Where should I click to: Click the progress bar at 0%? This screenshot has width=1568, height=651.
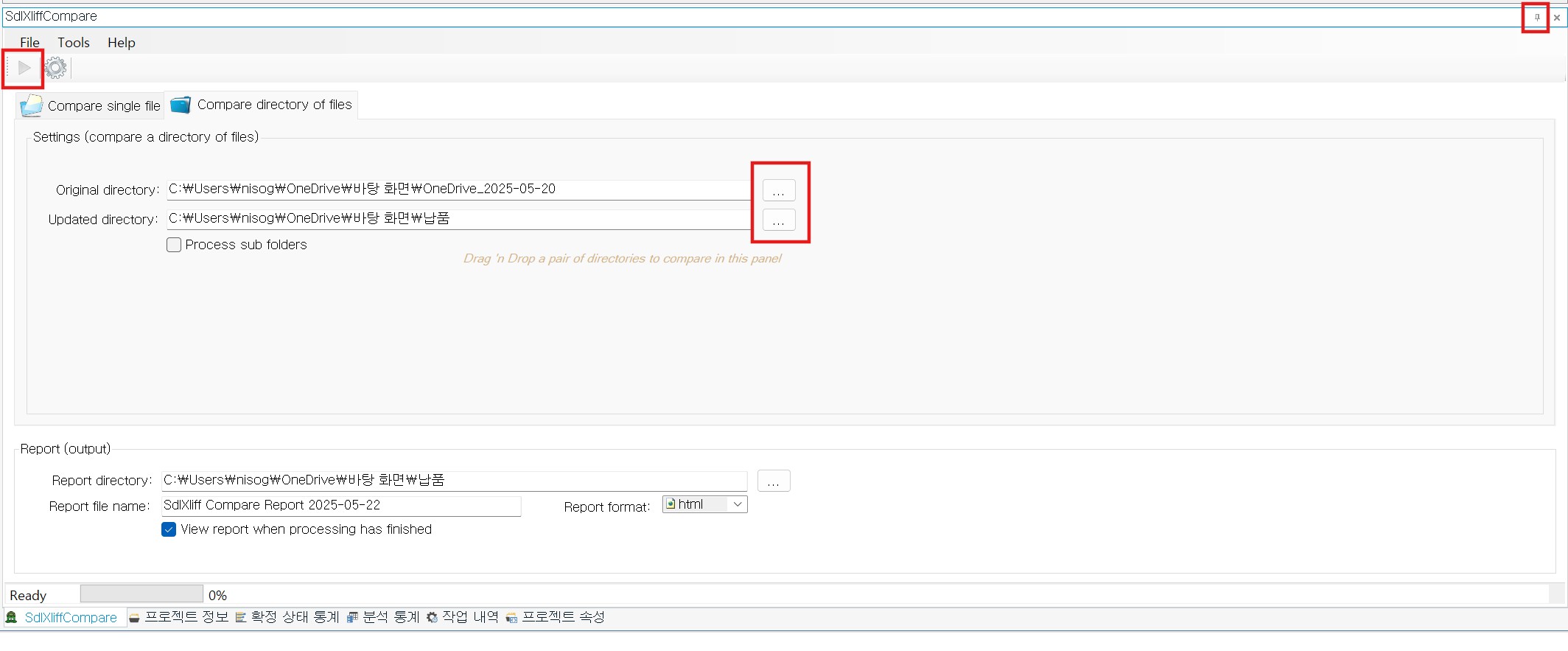click(141, 594)
